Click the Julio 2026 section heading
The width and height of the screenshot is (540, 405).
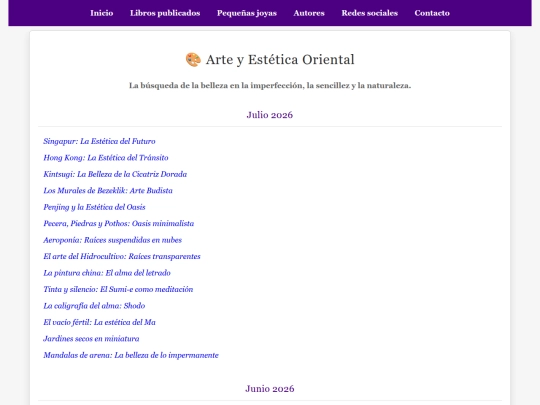pos(270,115)
